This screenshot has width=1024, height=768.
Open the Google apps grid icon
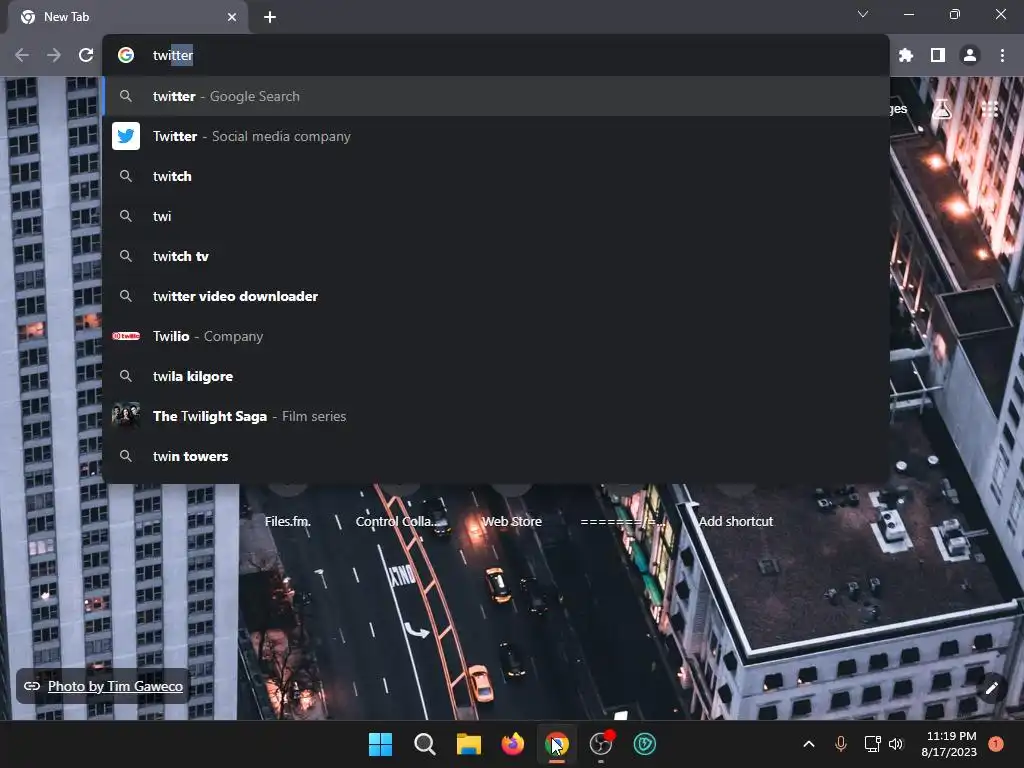tap(989, 109)
